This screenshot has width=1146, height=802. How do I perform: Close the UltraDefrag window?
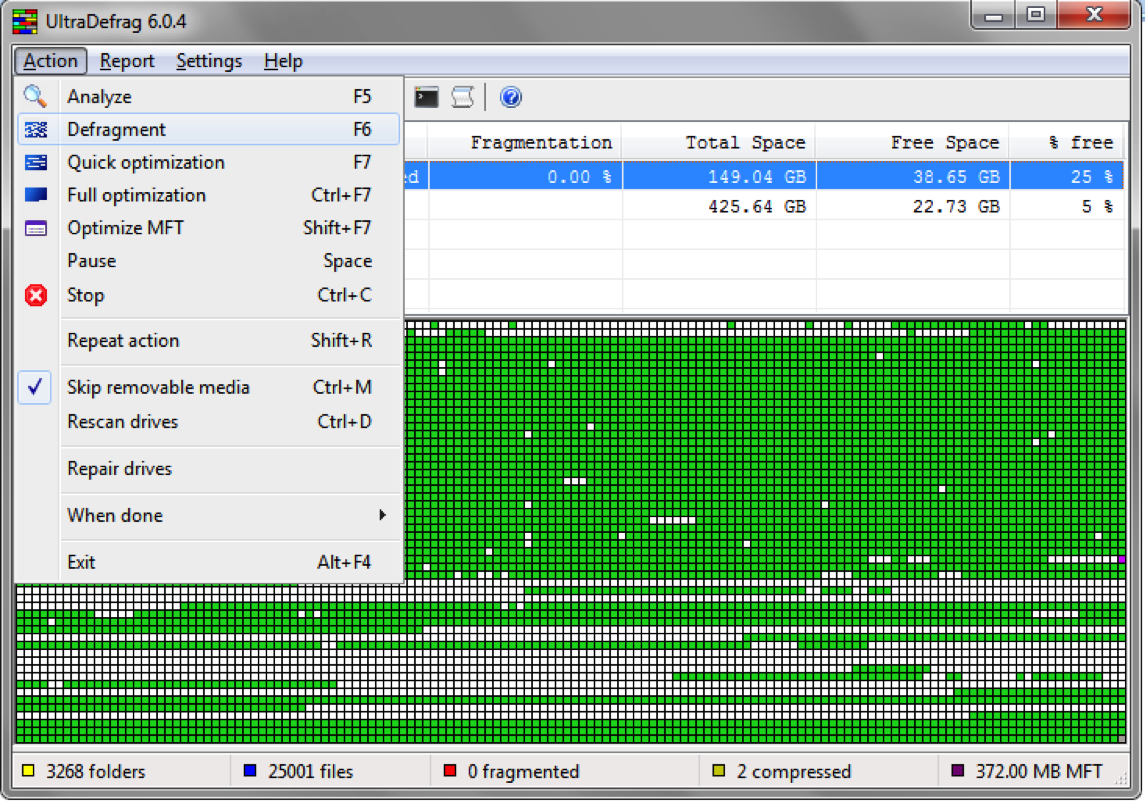[1094, 15]
